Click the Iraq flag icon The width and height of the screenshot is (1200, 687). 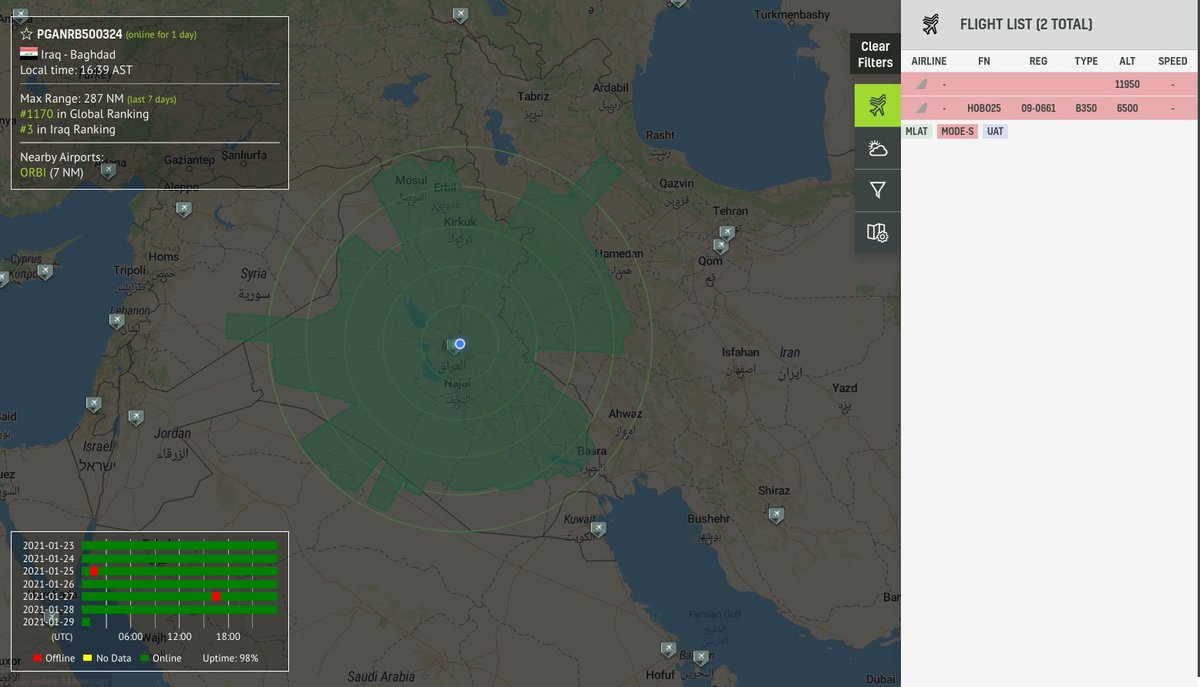point(29,53)
